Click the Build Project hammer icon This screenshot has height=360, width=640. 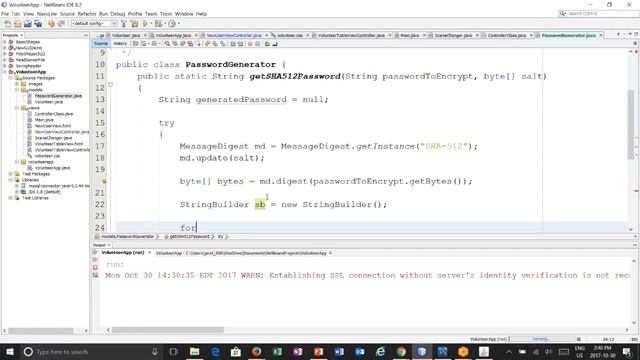[x=124, y=24]
